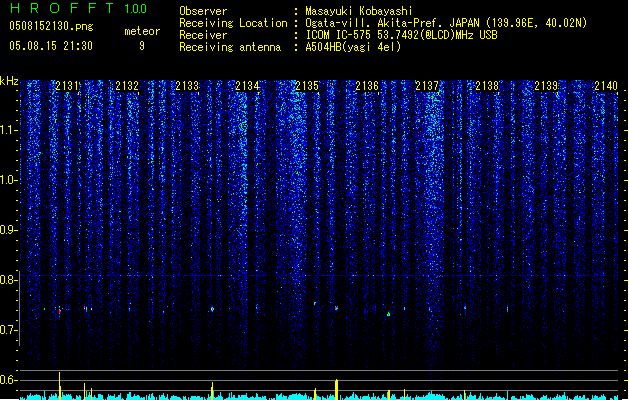Click the 1.1 kHz axis tick label
This screenshot has height=400, width=629.
point(8,130)
